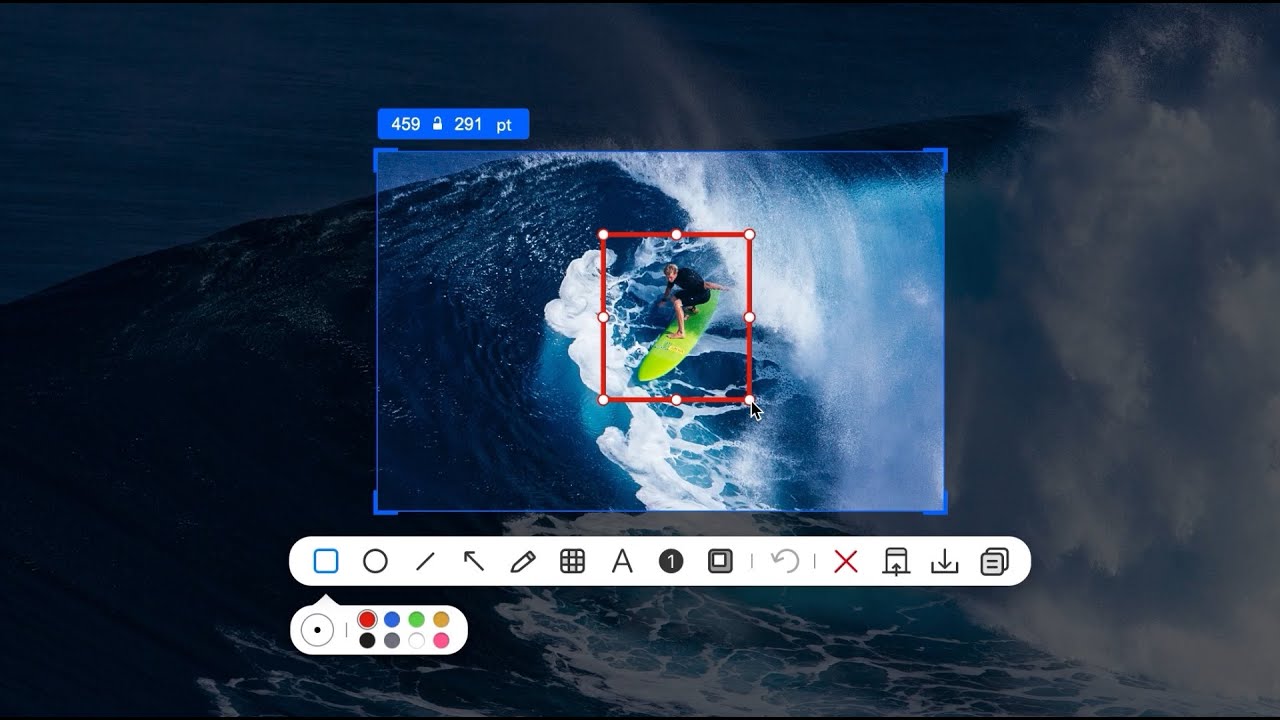Click the red rectangle's bottom-middle handle
This screenshot has height=720, width=1280.
tap(676, 400)
